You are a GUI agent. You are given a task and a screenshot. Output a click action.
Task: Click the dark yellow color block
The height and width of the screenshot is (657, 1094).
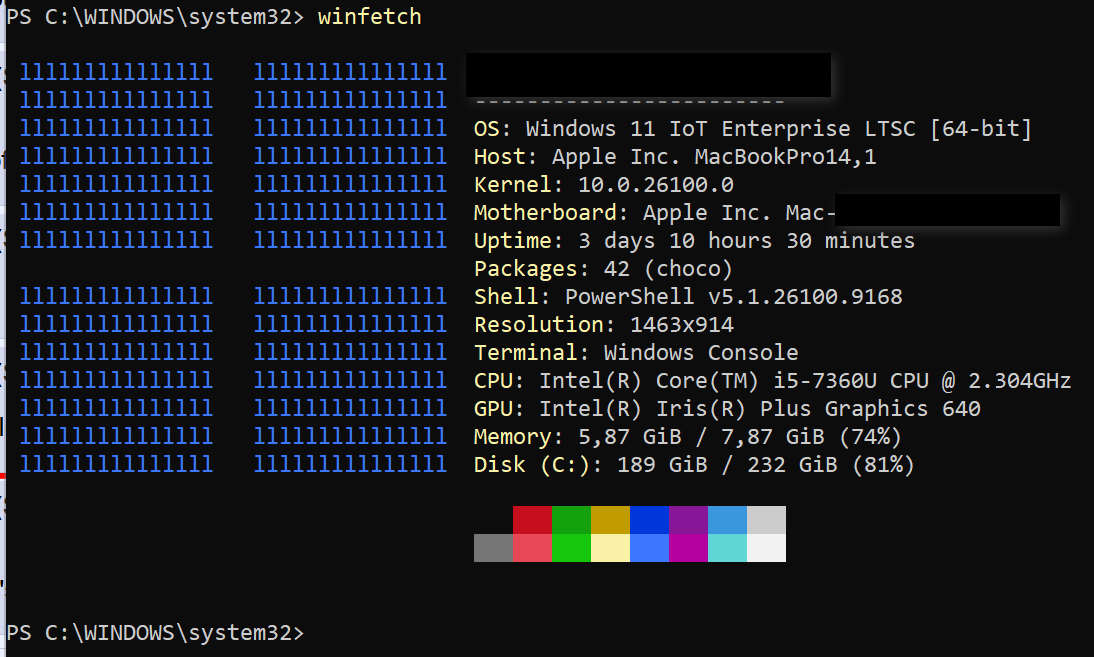tap(610, 520)
